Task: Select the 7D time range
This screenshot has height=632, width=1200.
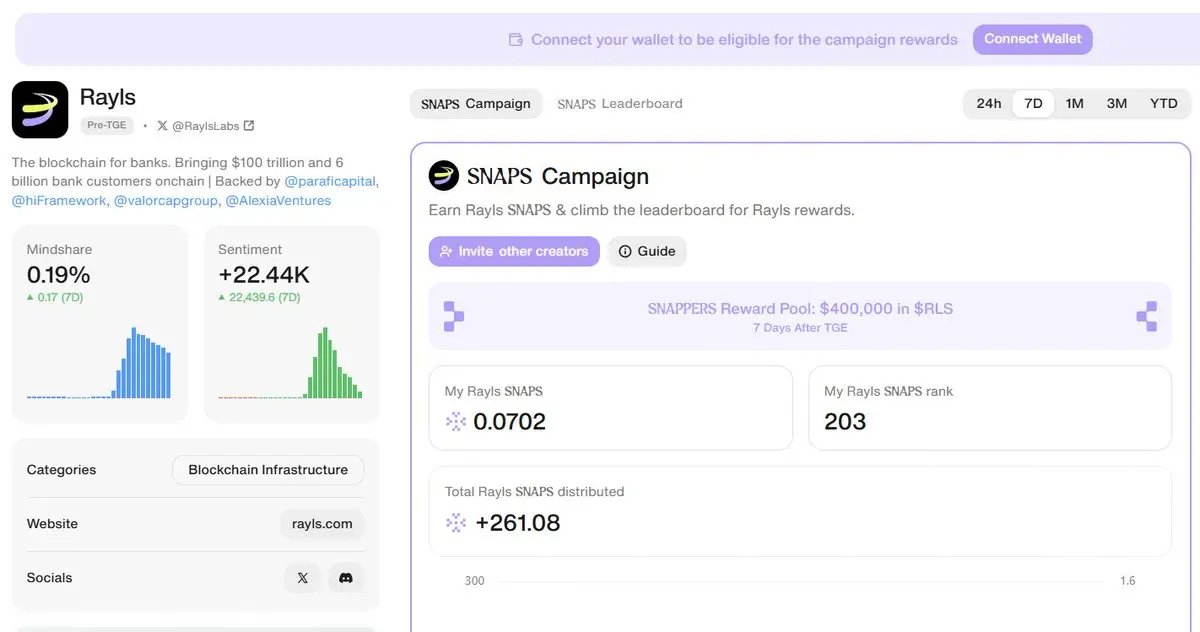Action: pyautogui.click(x=1033, y=104)
